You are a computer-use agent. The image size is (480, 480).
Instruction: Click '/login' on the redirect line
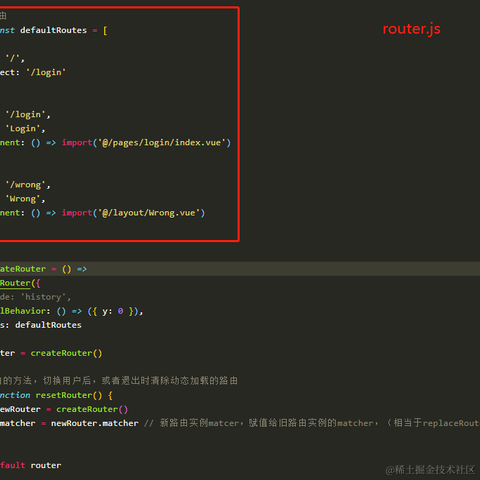pyautogui.click(x=46, y=73)
